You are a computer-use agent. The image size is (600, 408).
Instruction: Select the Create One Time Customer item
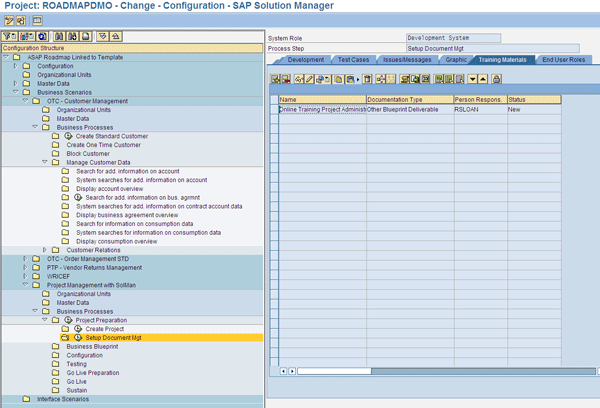tap(103, 145)
